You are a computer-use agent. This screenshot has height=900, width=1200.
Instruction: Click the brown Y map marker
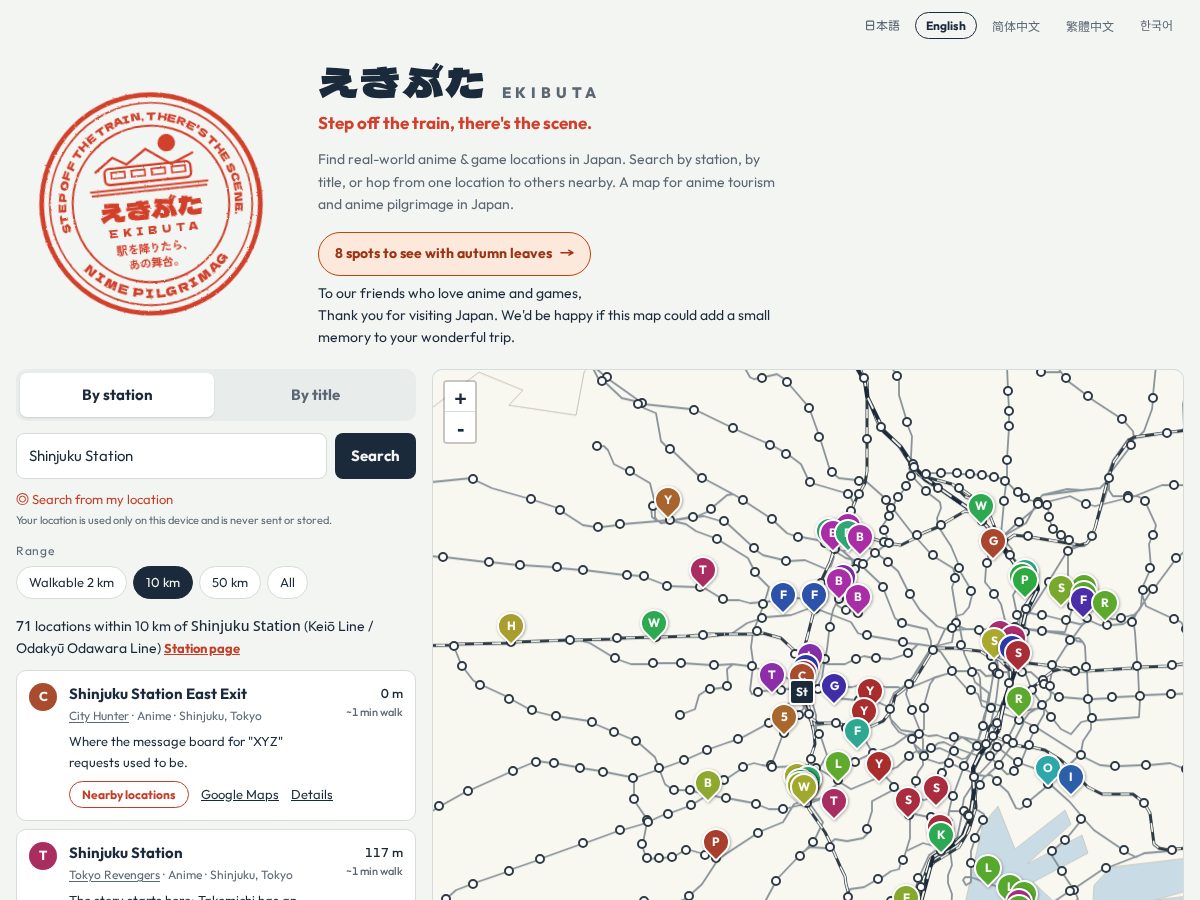tap(668, 500)
